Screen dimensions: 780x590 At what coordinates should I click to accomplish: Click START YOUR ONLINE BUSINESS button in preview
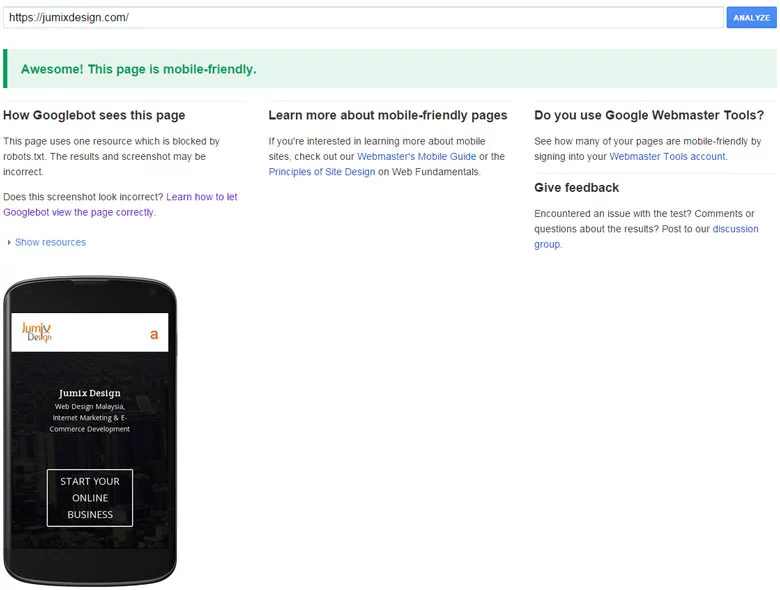click(90, 497)
